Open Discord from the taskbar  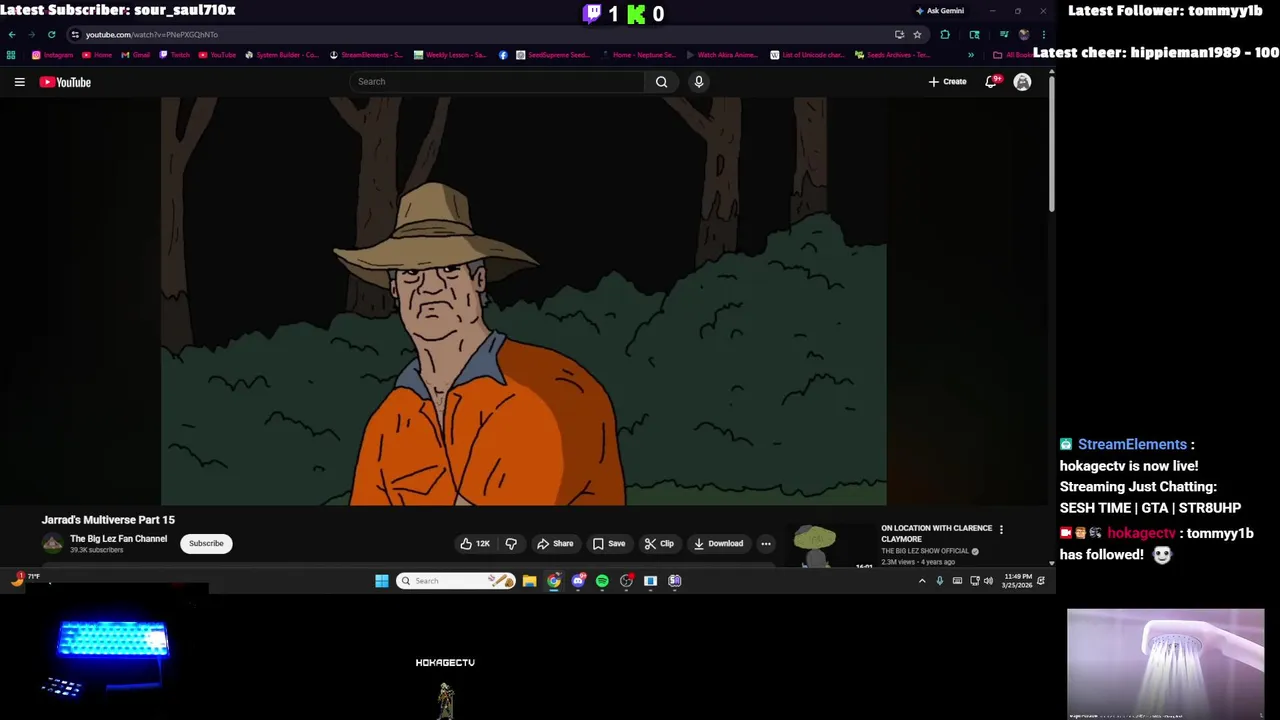pos(578,581)
